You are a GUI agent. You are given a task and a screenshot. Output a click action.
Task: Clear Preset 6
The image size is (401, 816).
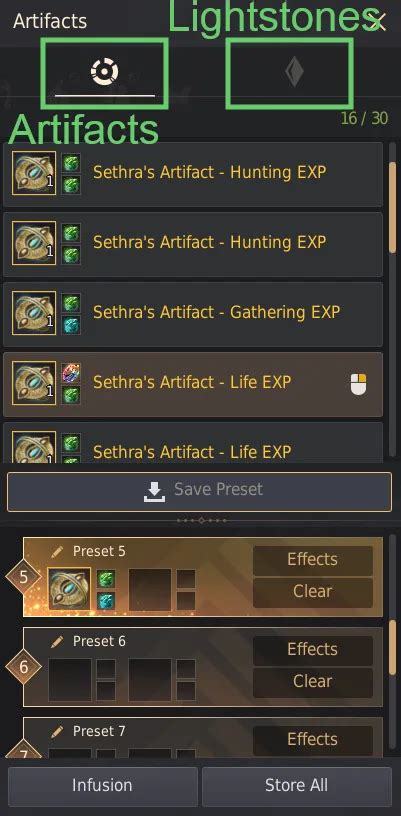click(313, 682)
